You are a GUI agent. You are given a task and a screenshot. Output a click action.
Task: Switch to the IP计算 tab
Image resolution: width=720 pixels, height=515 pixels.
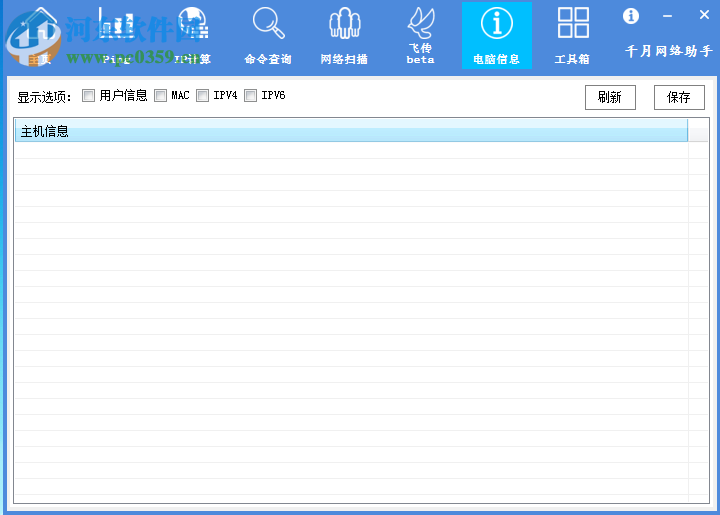pos(192,36)
